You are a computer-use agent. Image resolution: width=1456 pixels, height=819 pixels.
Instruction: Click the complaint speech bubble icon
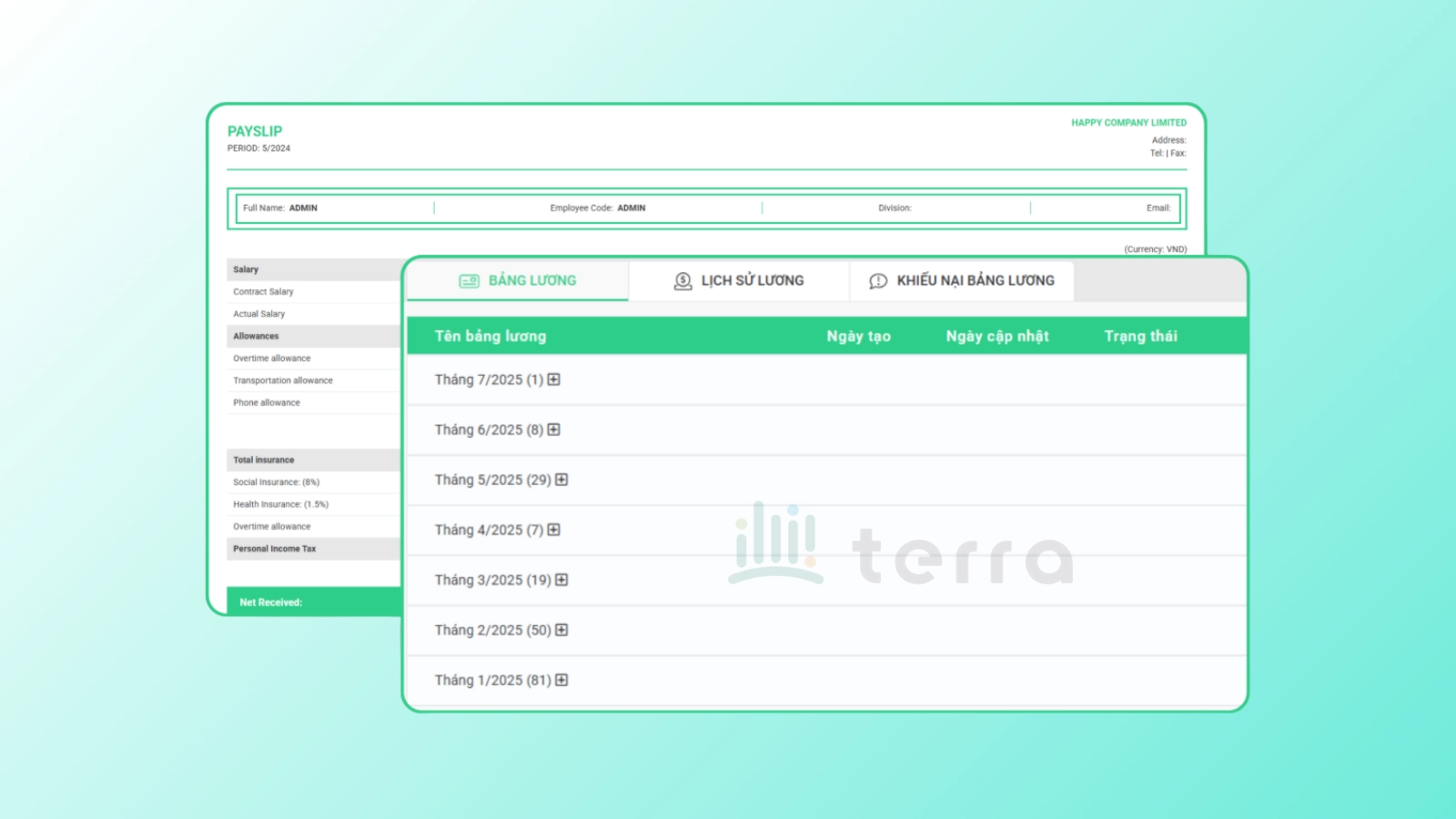click(x=878, y=281)
